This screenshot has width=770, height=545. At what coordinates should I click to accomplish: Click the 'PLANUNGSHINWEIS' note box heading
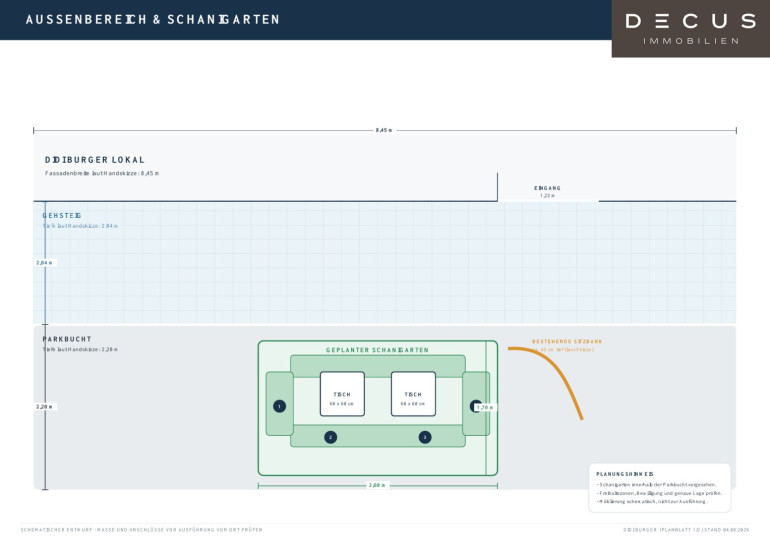pos(625,474)
